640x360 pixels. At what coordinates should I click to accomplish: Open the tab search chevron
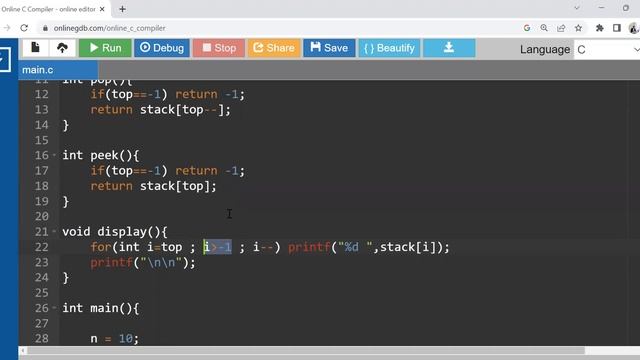[x=577, y=8]
